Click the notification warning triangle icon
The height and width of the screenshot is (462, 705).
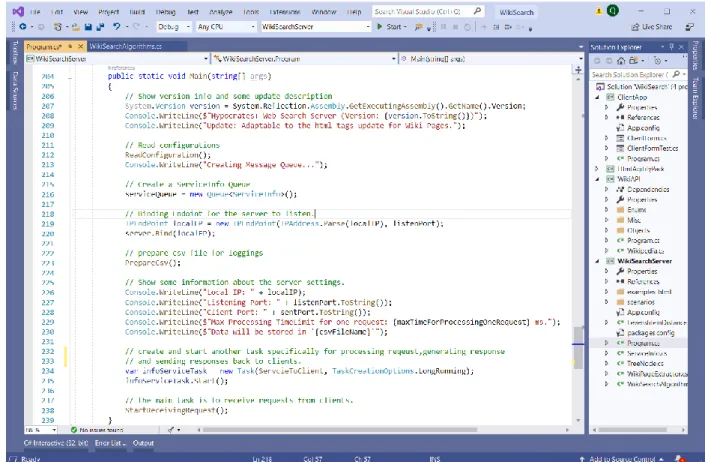598,11
